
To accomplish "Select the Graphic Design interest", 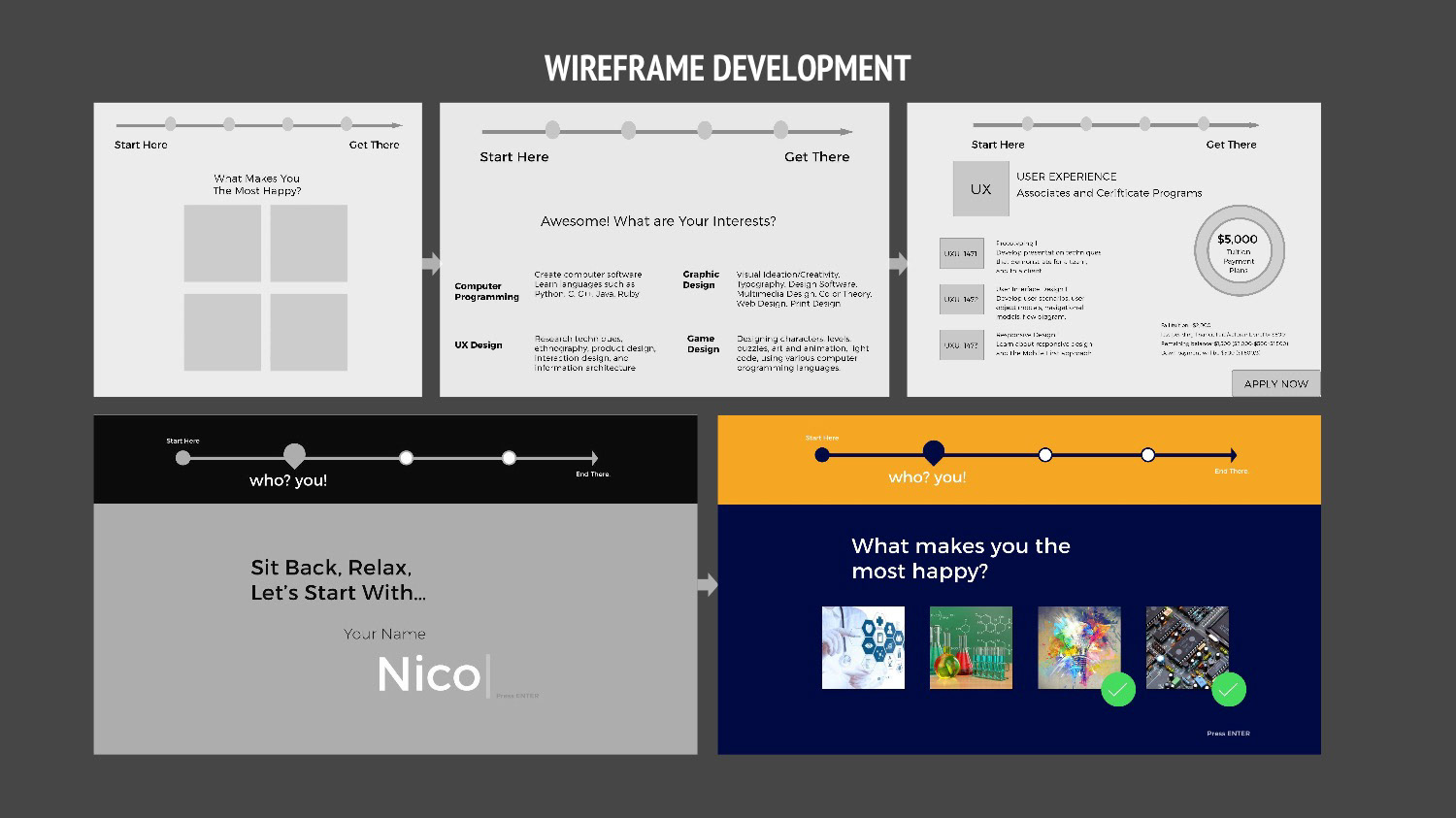I will (x=700, y=279).
